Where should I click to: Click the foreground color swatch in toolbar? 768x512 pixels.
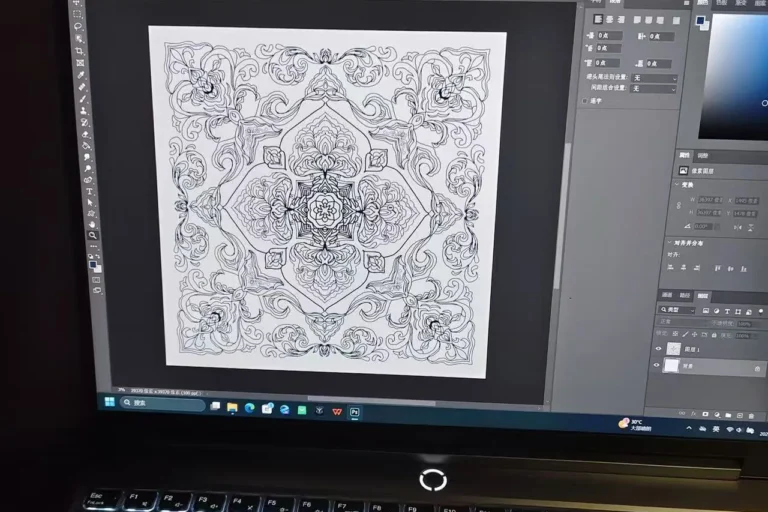[x=93, y=265]
